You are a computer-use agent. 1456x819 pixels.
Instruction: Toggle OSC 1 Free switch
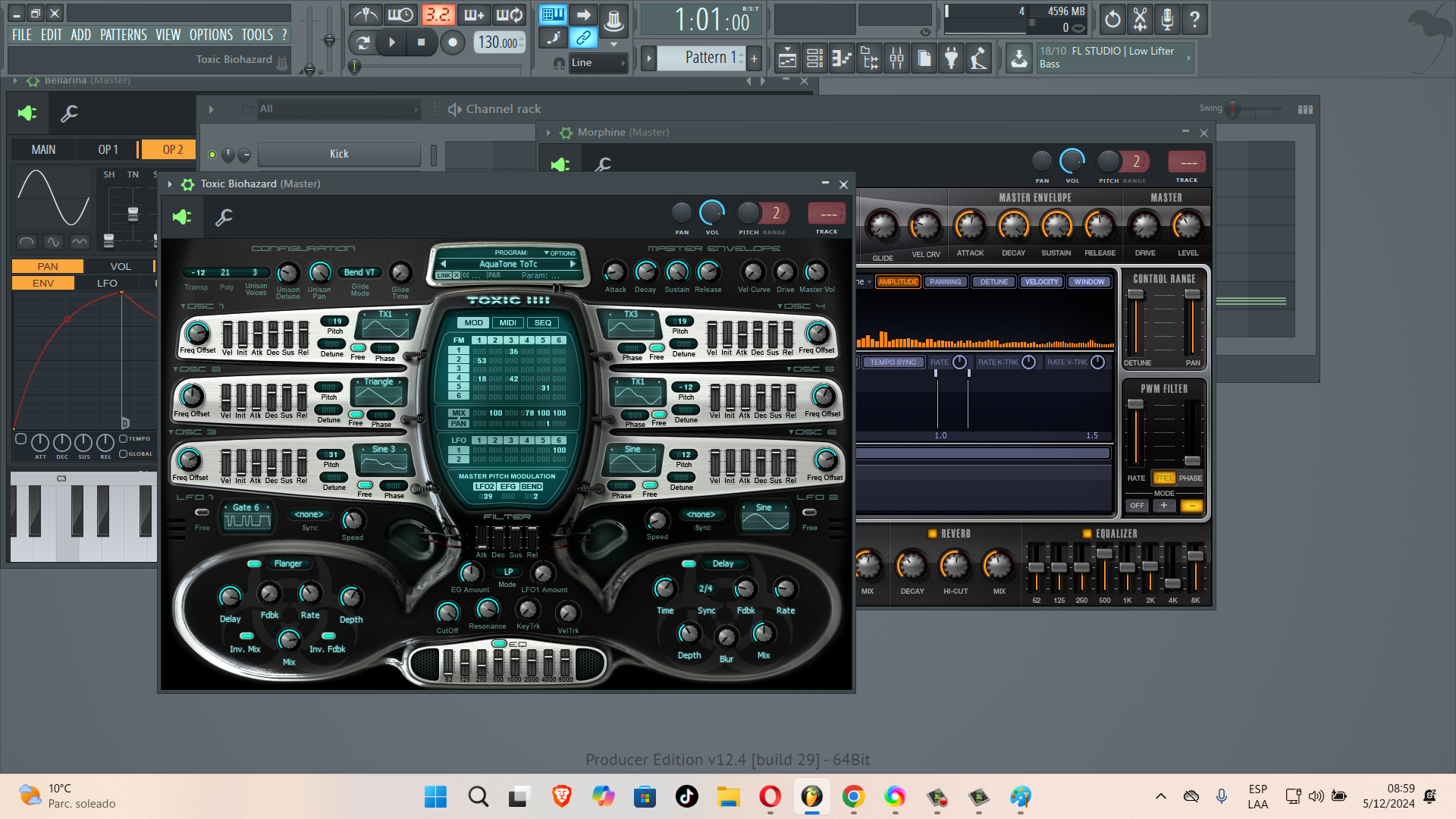coord(358,347)
